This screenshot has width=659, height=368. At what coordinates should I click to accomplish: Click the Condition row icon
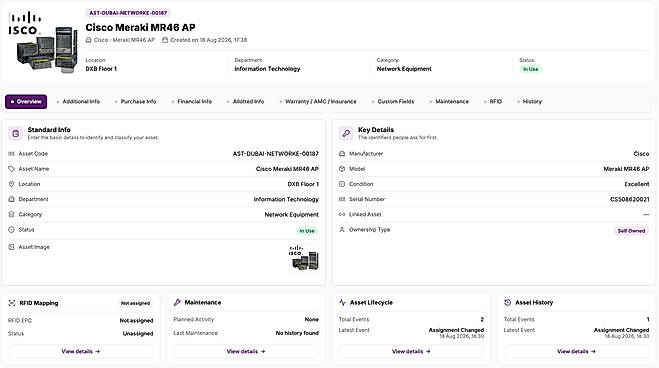pos(342,184)
